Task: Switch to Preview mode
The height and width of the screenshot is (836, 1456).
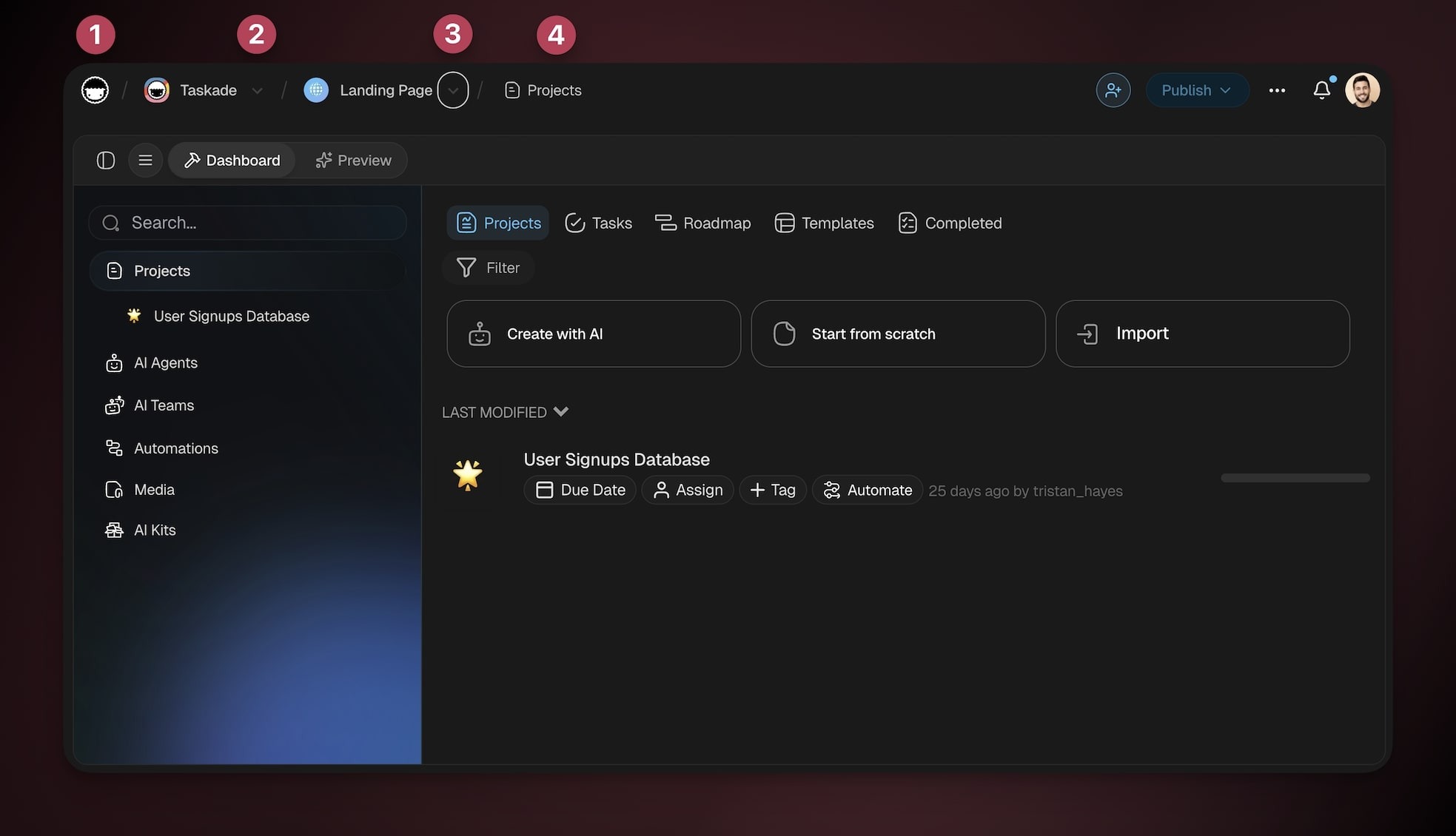Action: point(353,161)
